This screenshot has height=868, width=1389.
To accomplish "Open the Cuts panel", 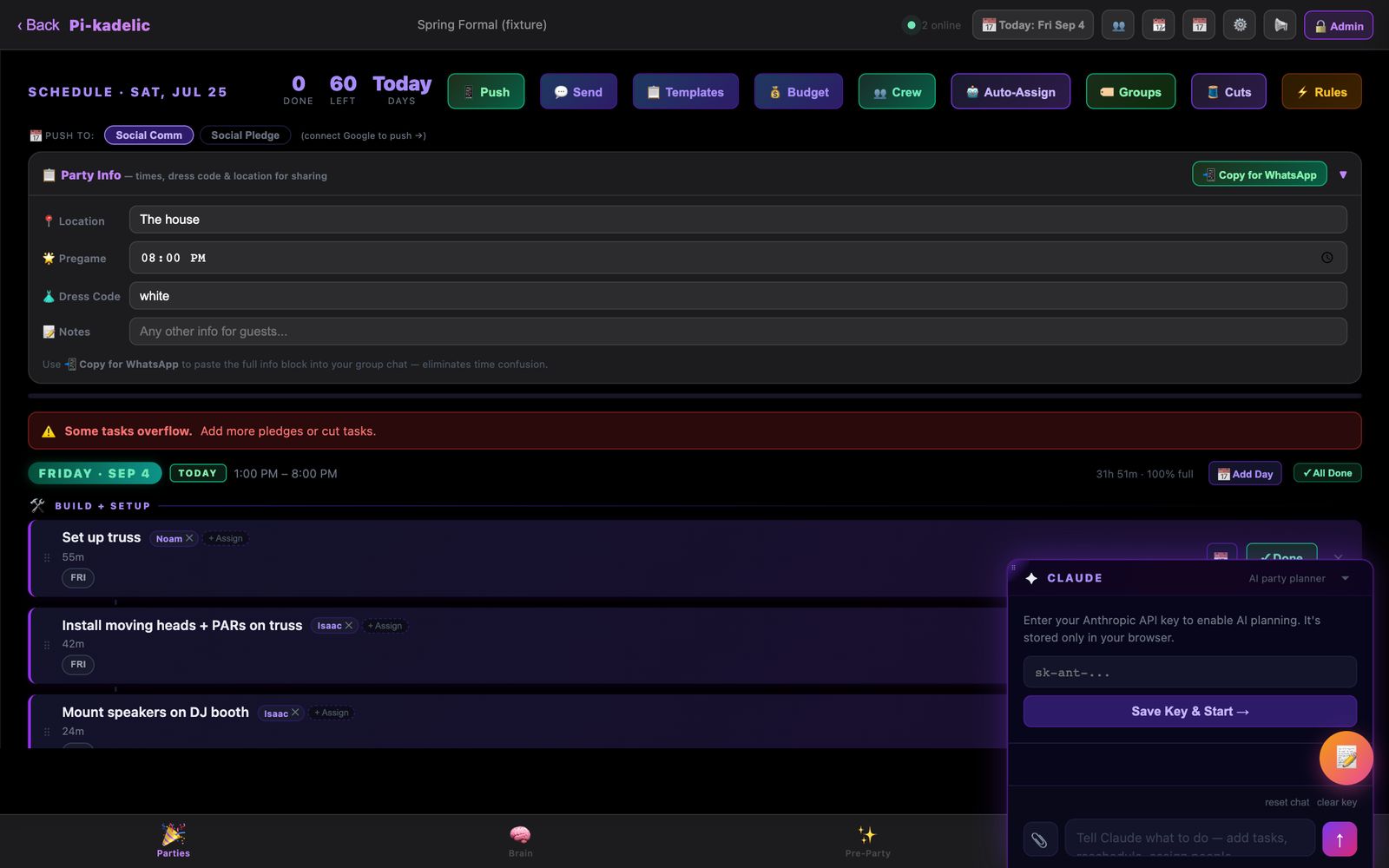I will [x=1228, y=91].
